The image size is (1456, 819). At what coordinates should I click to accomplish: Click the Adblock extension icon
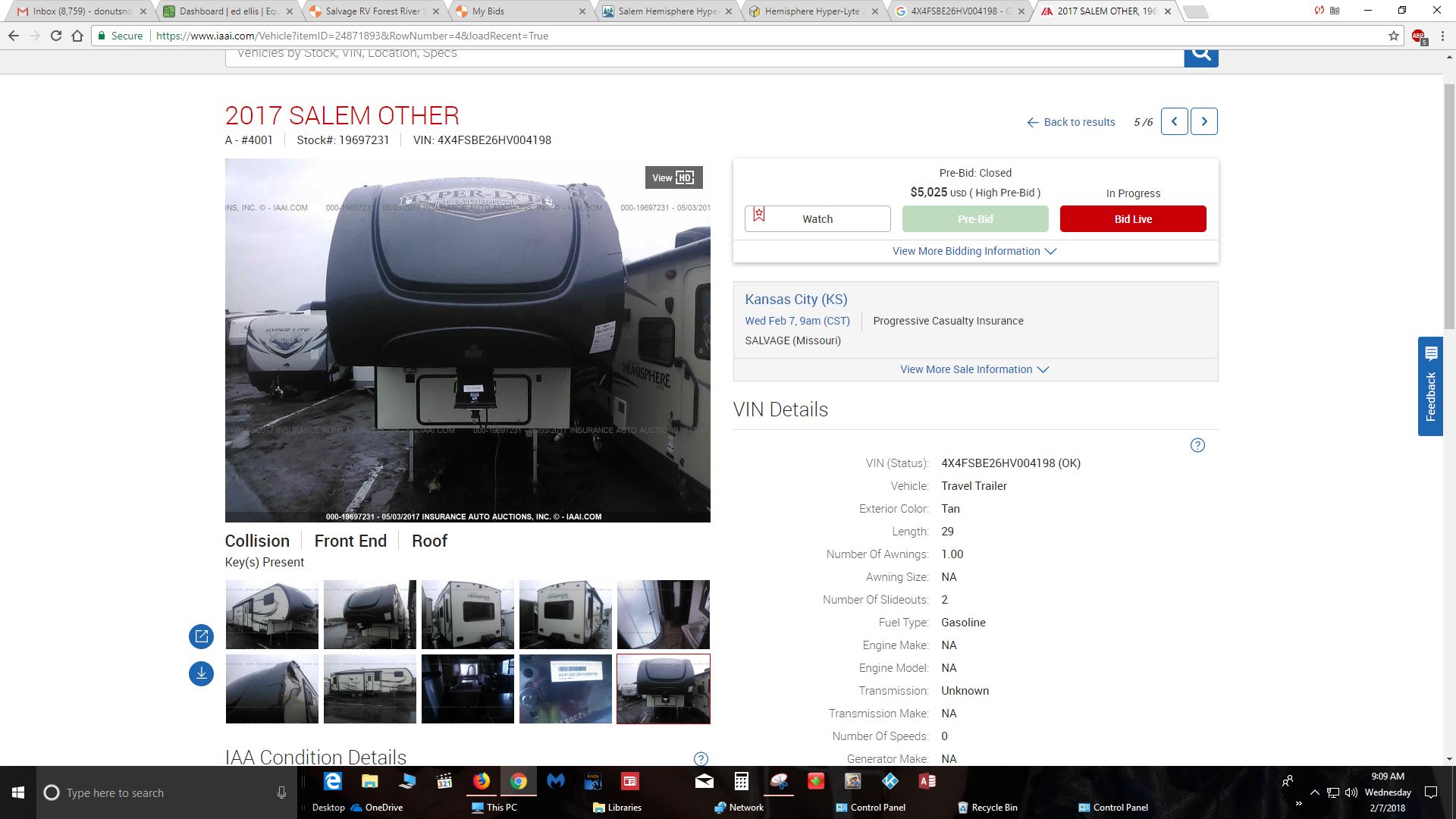(x=1418, y=36)
